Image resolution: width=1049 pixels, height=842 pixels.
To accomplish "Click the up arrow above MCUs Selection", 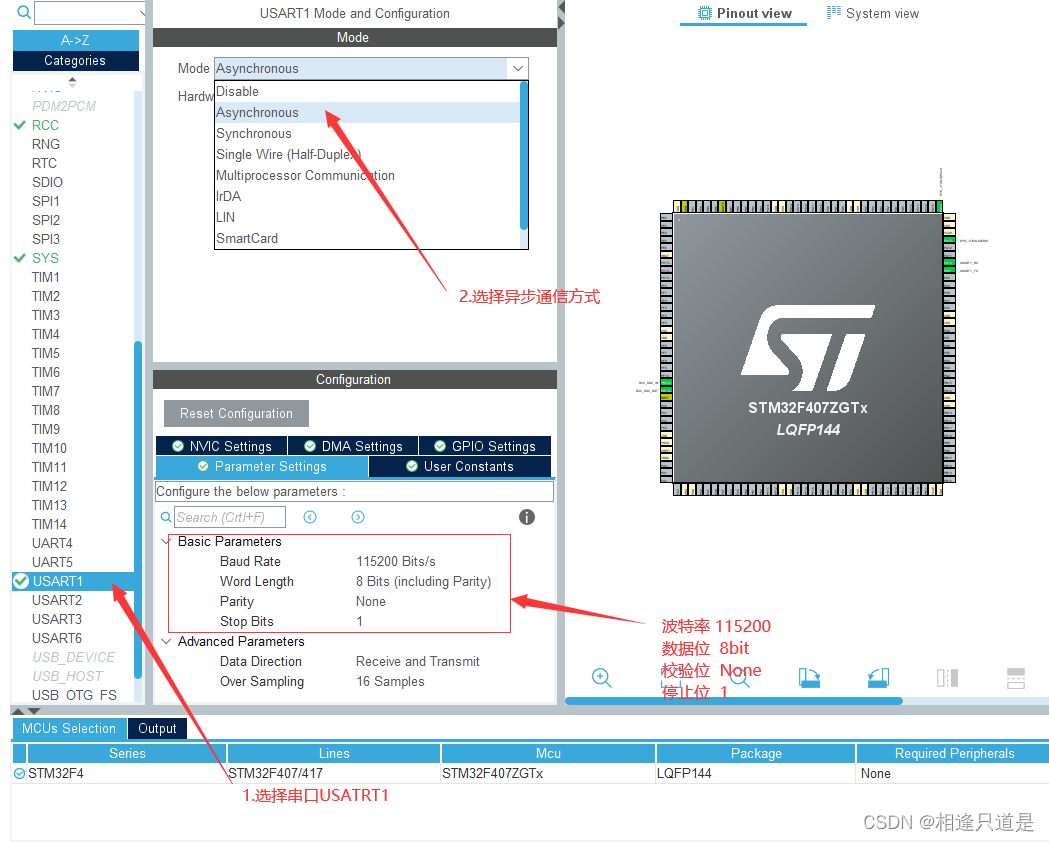I will pos(19,711).
